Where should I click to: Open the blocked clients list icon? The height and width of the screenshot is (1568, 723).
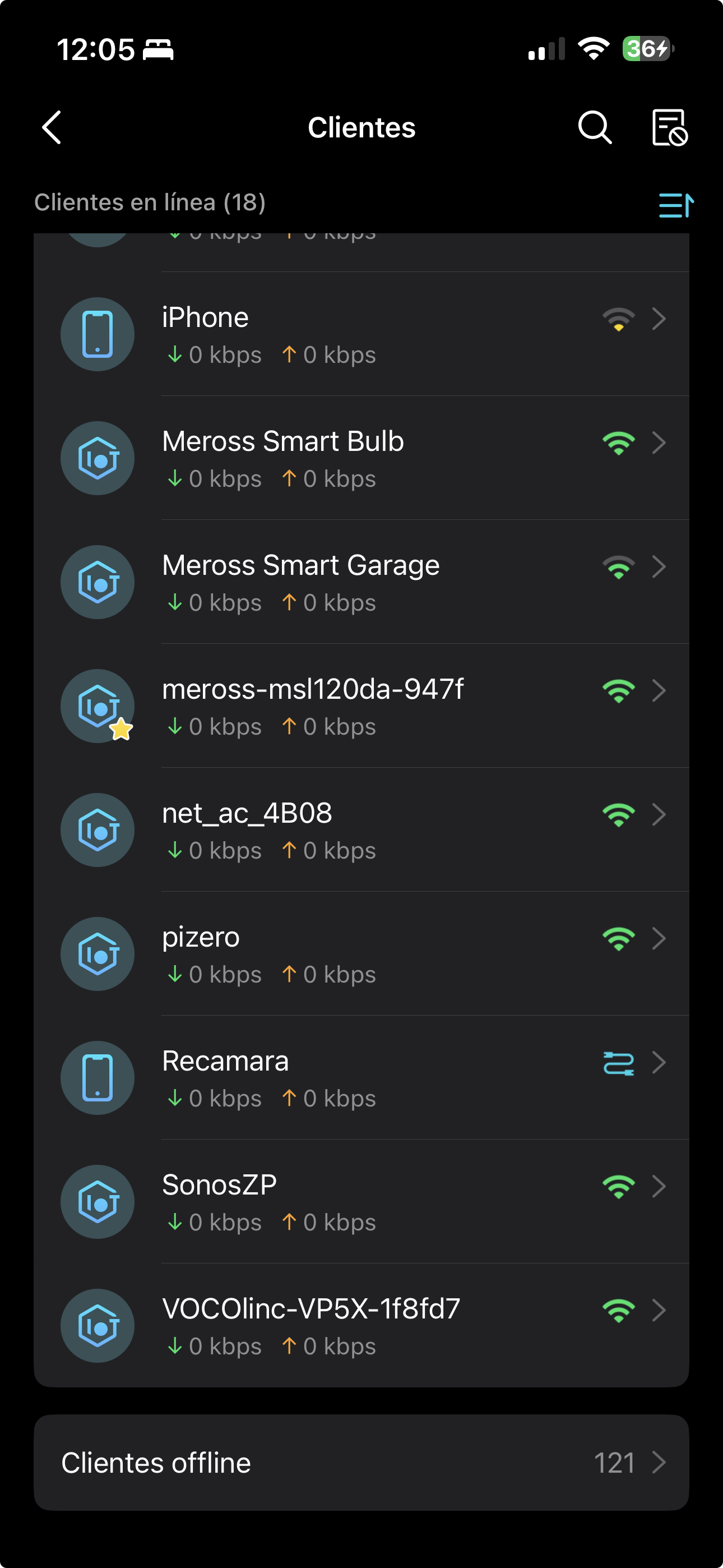coord(669,127)
